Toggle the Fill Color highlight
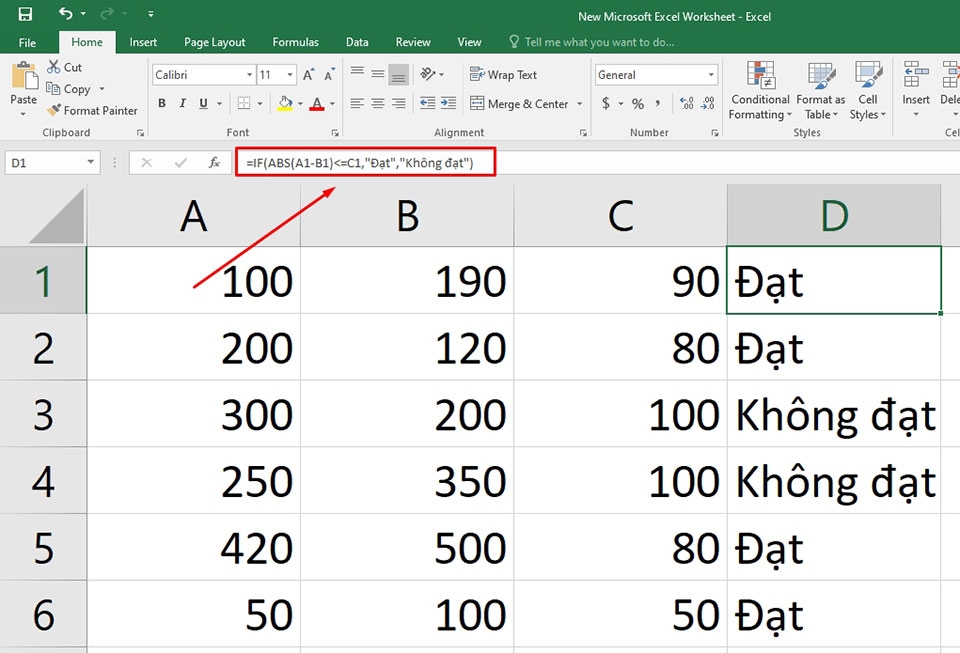Image resolution: width=960 pixels, height=653 pixels. [x=287, y=103]
